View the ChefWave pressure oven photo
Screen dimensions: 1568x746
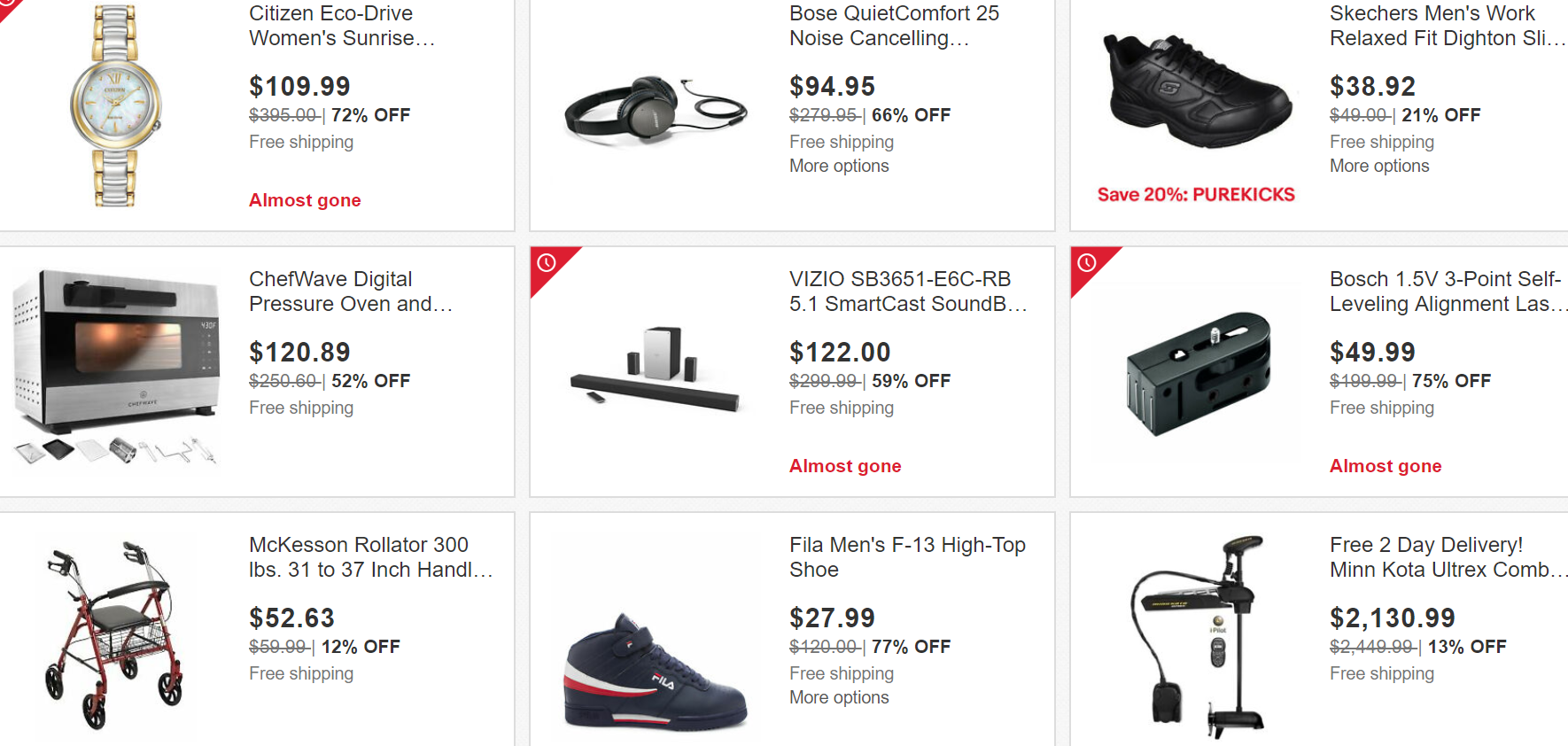coord(116,365)
